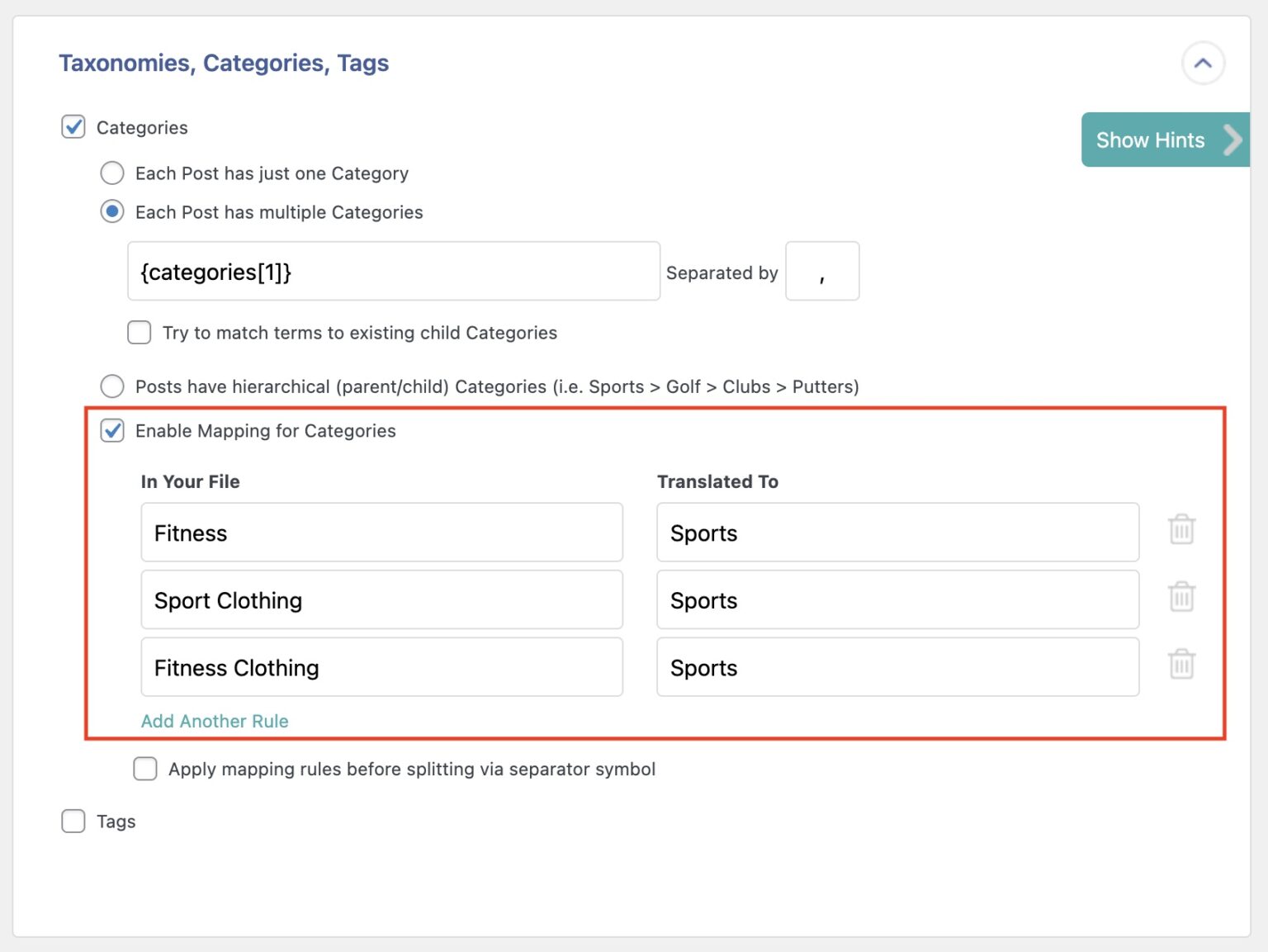Disable the Categories checkbox
The width and height of the screenshot is (1268, 952).
pyautogui.click(x=73, y=127)
